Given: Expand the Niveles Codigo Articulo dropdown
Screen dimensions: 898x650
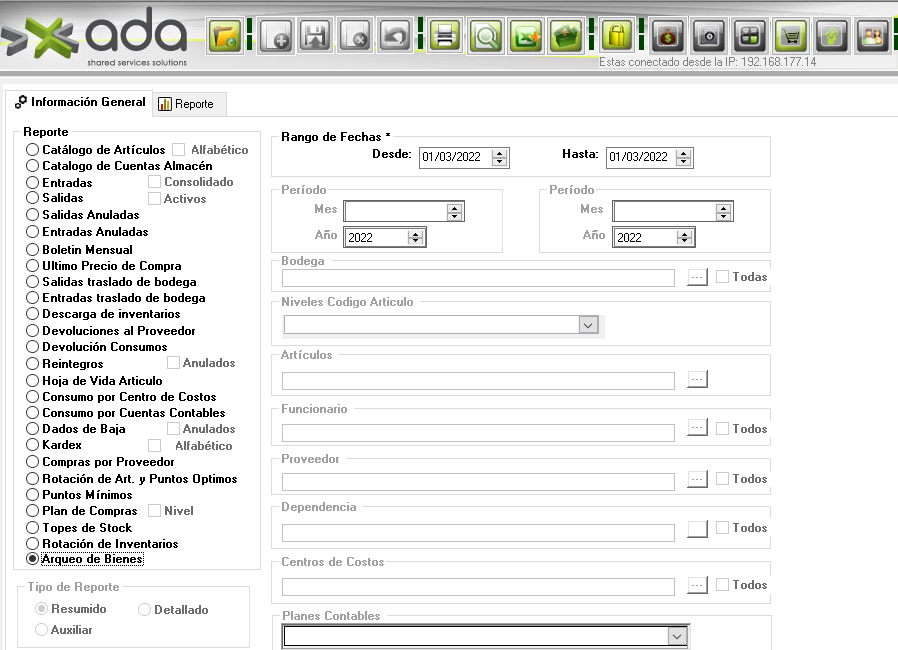Looking at the screenshot, I should click(x=588, y=325).
